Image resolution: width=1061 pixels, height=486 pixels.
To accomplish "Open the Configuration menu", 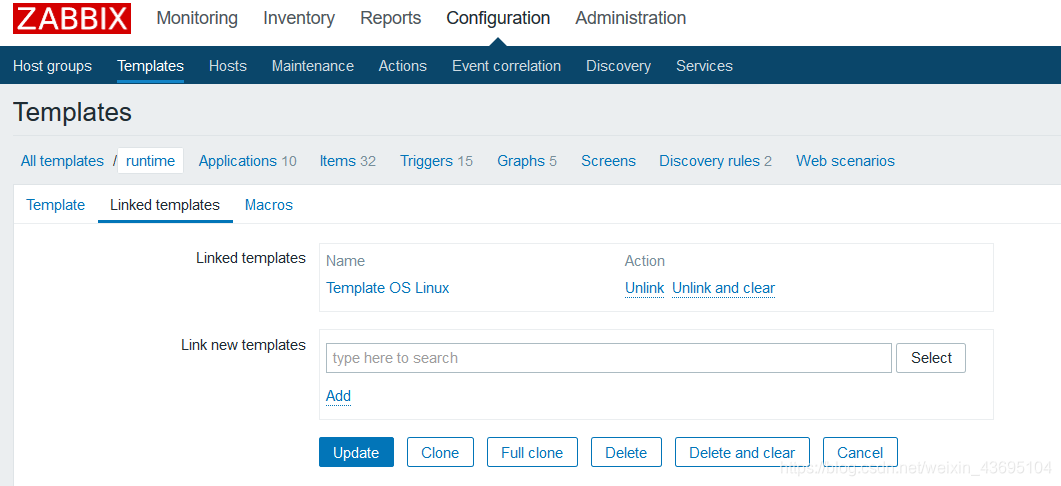I will click(x=498, y=18).
